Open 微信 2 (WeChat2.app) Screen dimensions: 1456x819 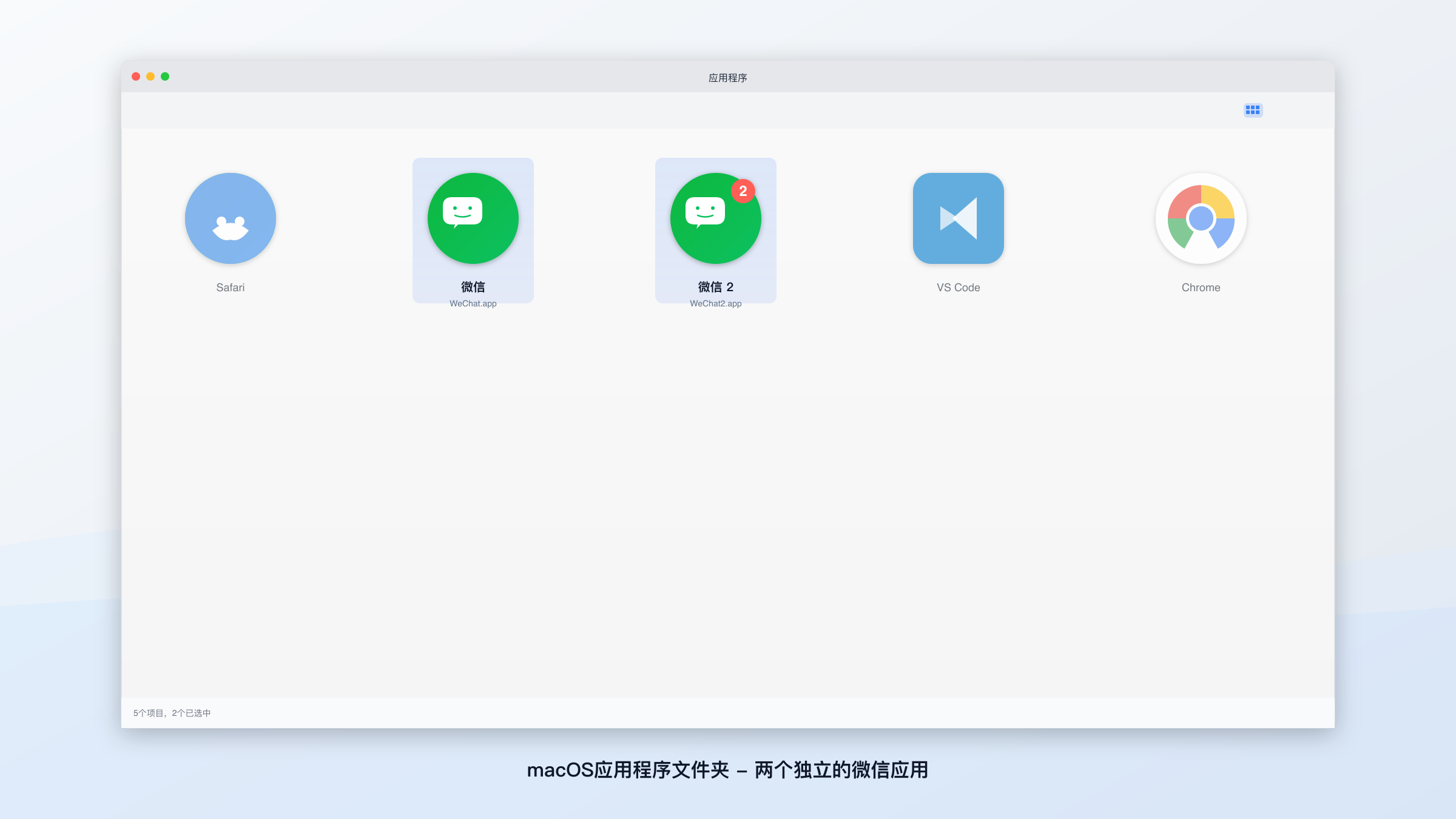point(715,218)
